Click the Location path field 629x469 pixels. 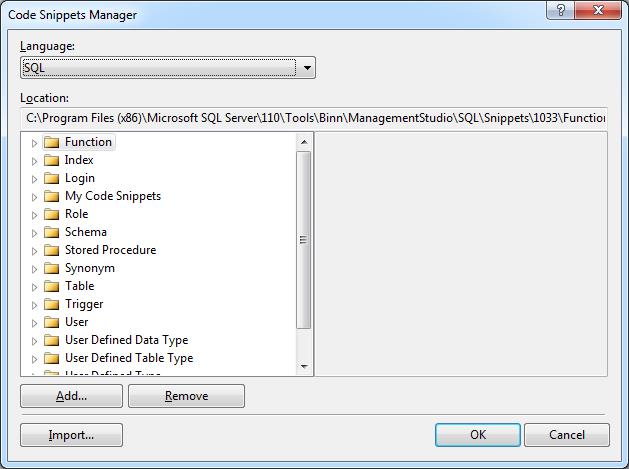(314, 118)
